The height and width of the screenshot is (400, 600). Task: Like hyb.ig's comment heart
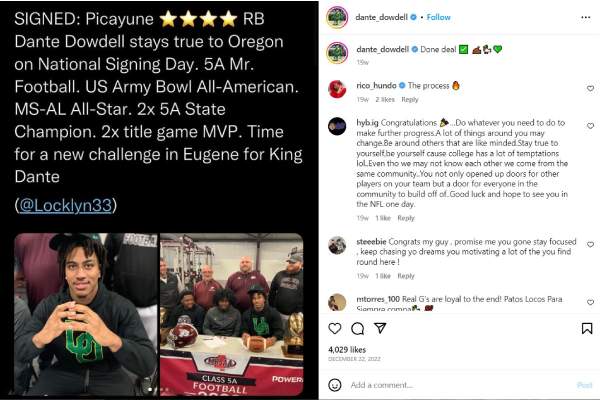(x=590, y=126)
